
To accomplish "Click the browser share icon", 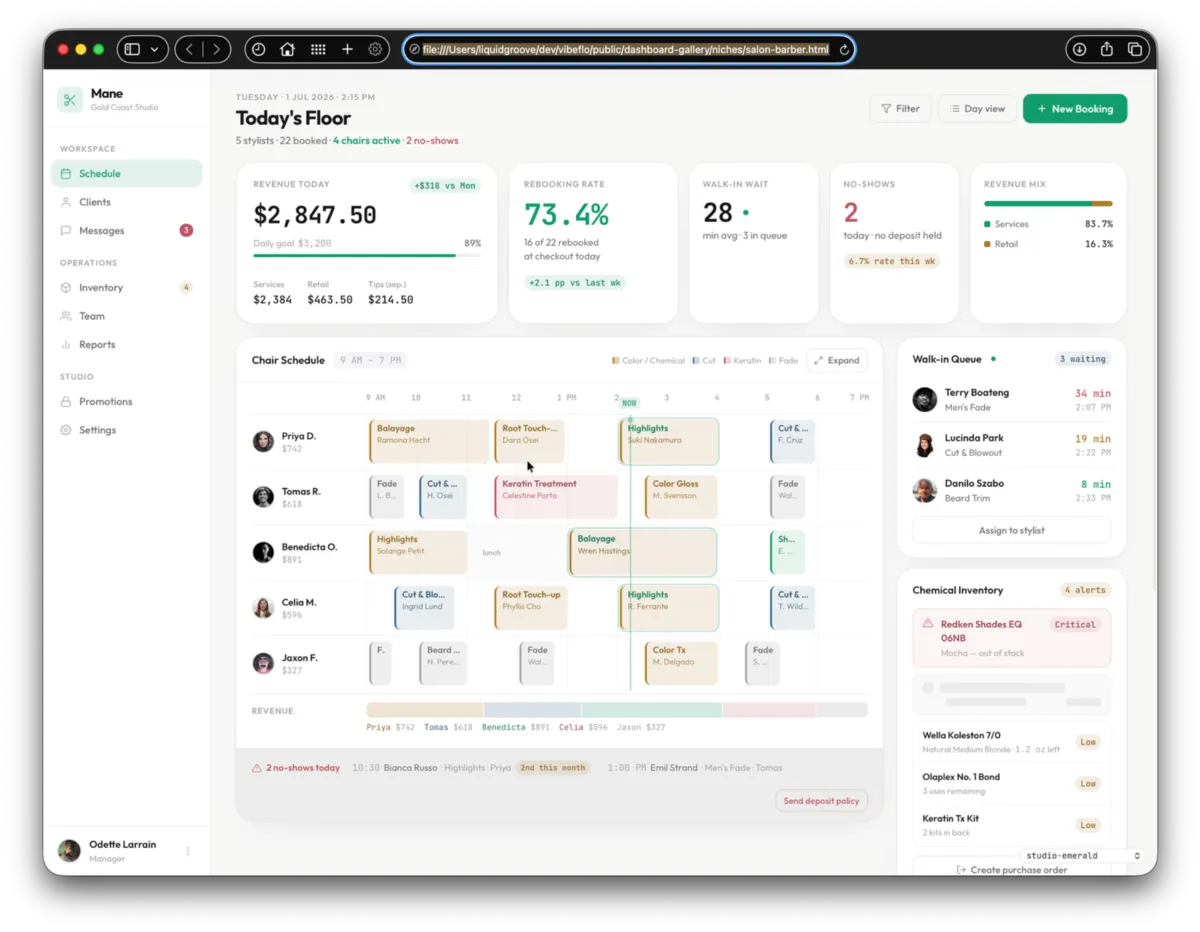I will tap(1107, 49).
